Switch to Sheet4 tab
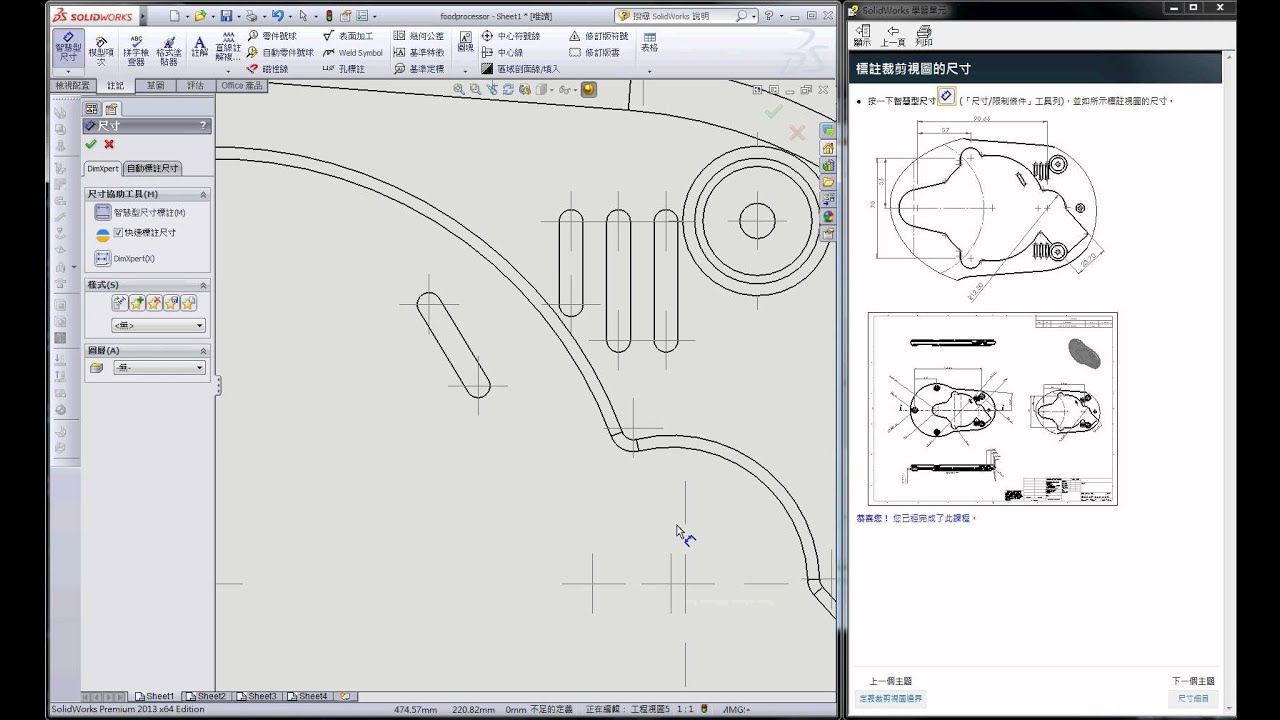Image resolution: width=1280 pixels, height=720 pixels. 311,696
